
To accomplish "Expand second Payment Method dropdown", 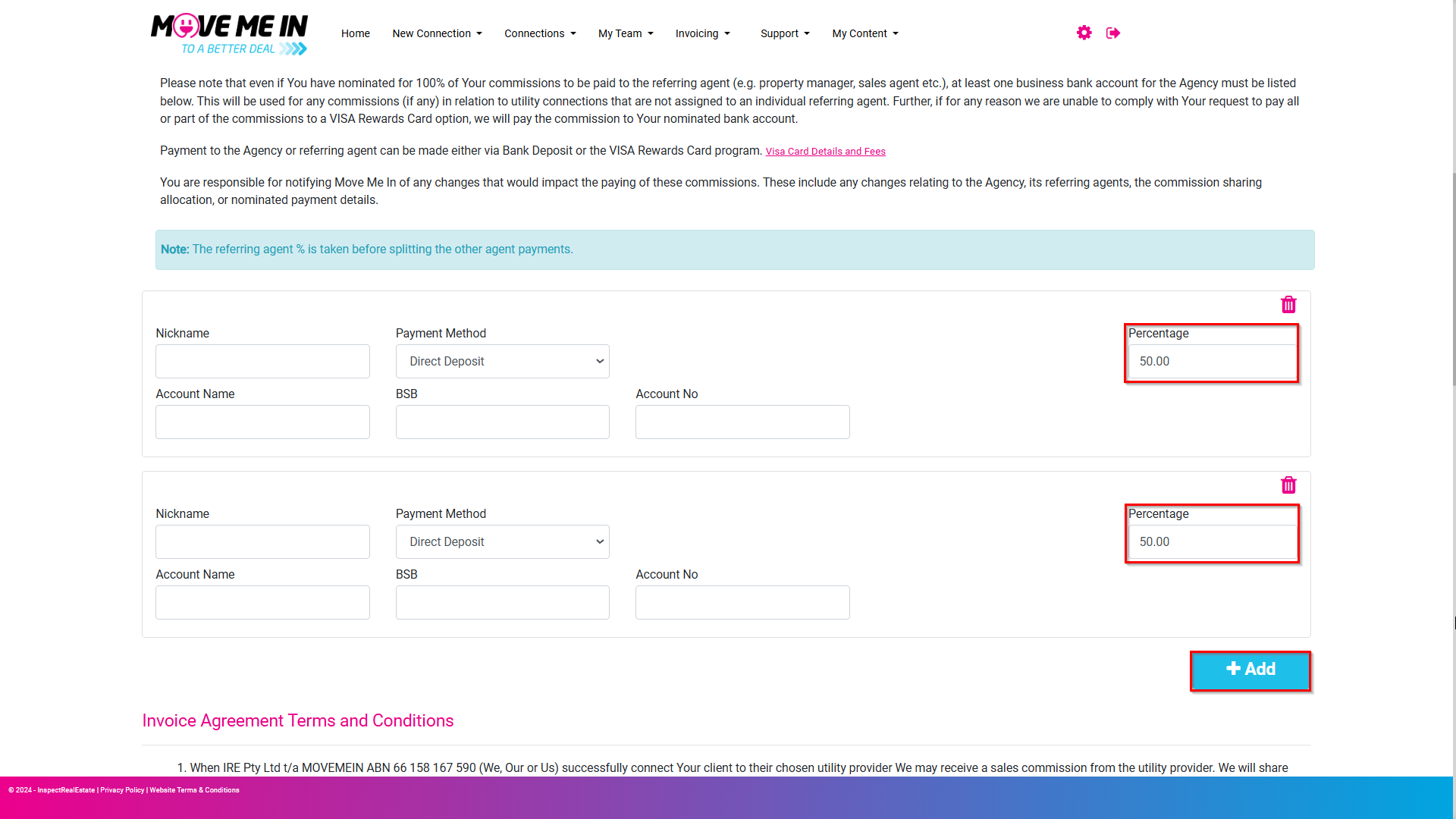I will tap(502, 542).
